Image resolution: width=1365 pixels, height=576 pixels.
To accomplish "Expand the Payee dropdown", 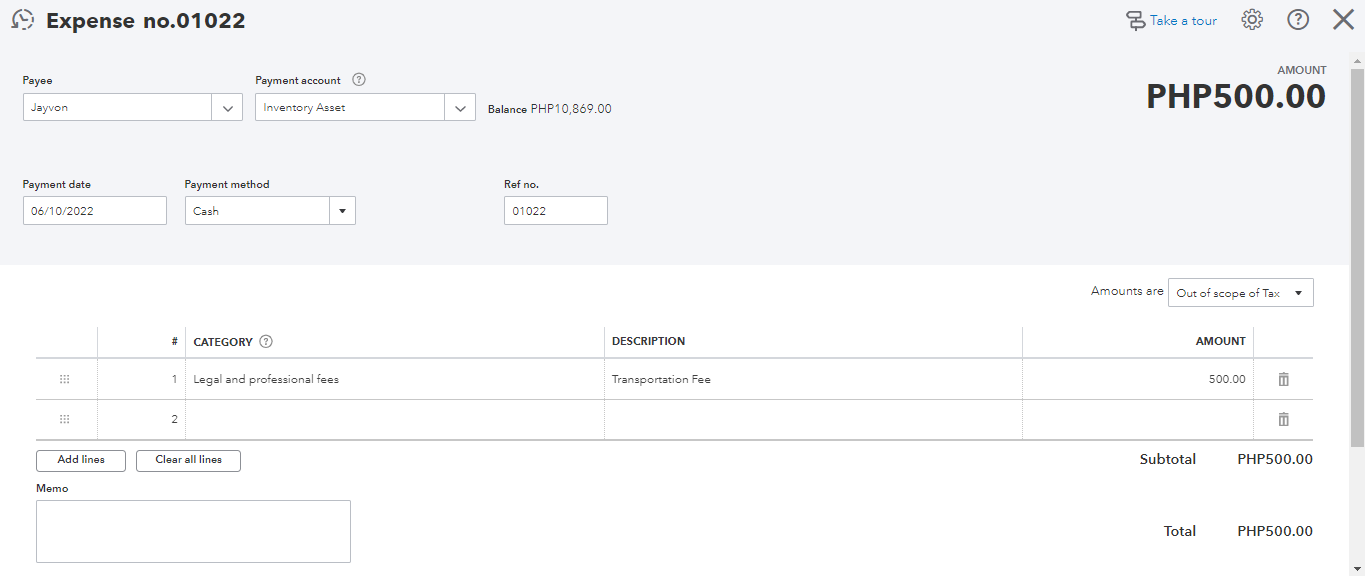I will tap(227, 107).
